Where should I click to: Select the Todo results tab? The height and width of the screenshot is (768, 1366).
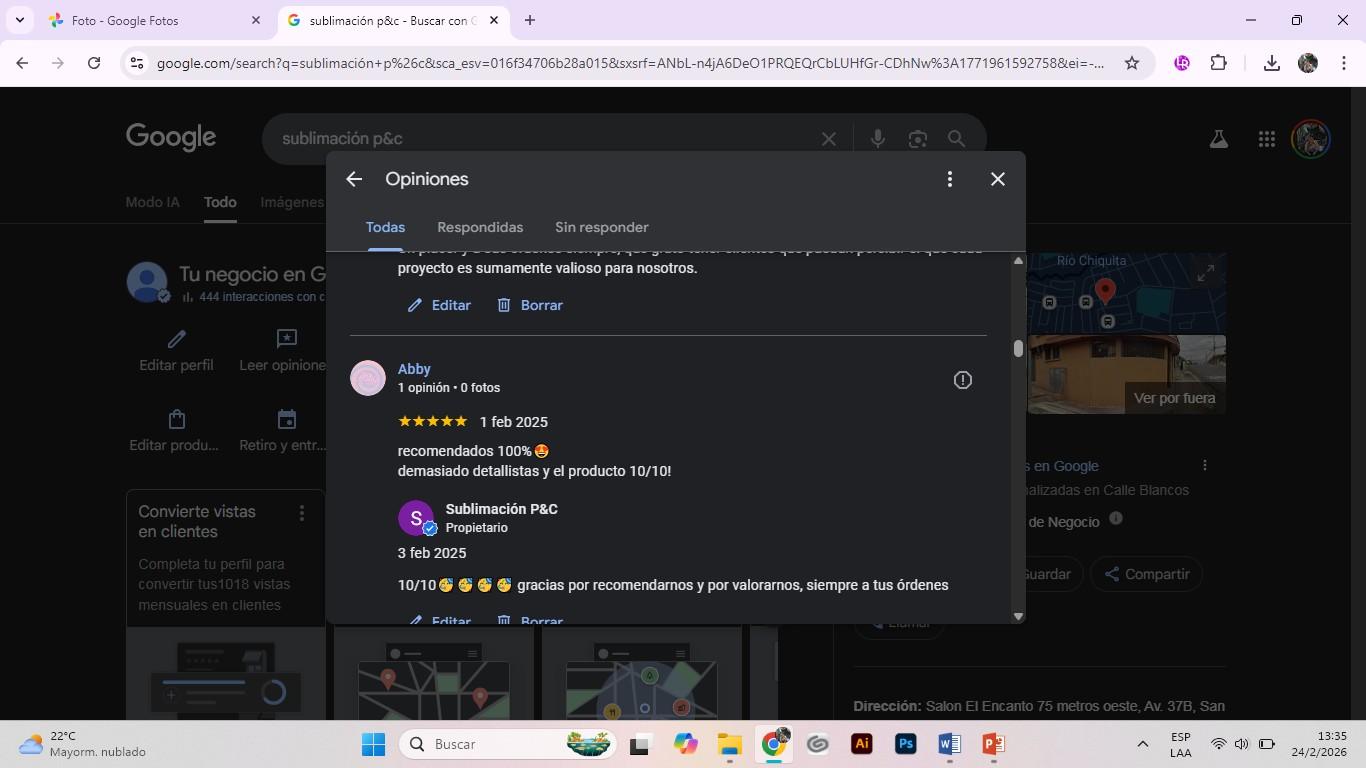coord(220,202)
